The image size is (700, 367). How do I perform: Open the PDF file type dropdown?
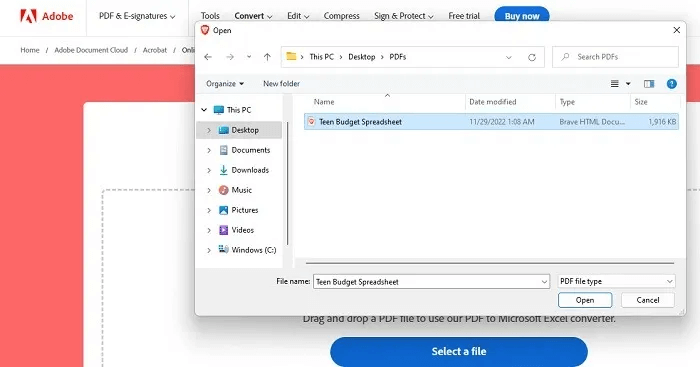tap(616, 281)
